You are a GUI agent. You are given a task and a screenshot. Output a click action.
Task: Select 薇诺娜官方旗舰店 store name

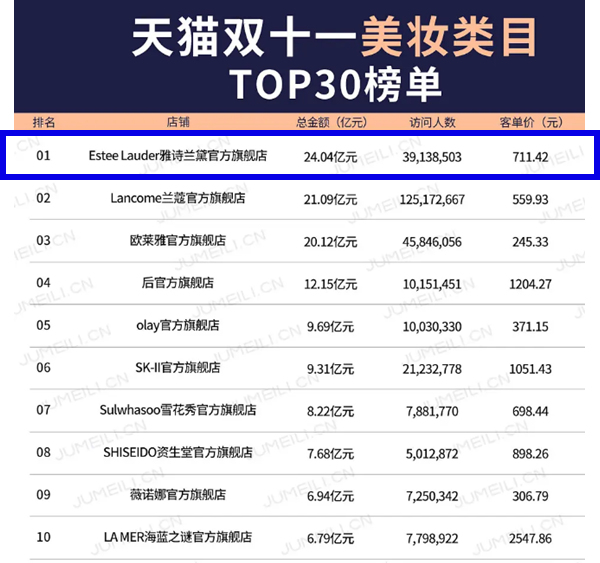(178, 495)
